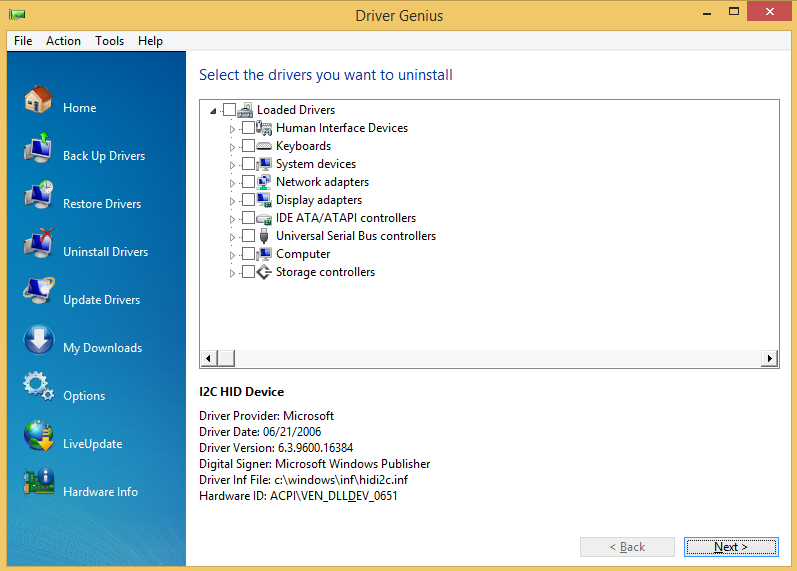Click the Loaded Drivers root icon
This screenshot has height=571, width=797.
click(x=245, y=110)
